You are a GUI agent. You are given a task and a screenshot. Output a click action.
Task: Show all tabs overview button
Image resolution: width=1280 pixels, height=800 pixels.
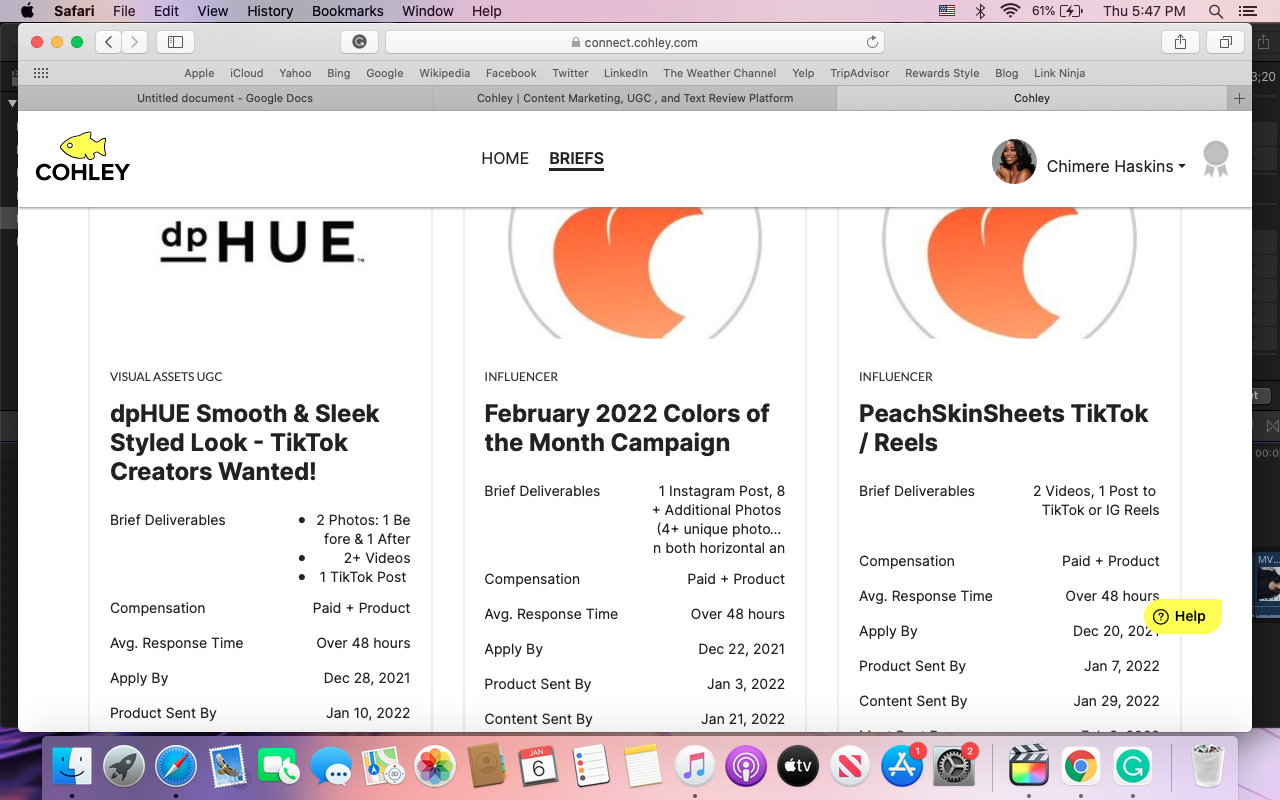coord(1225,42)
